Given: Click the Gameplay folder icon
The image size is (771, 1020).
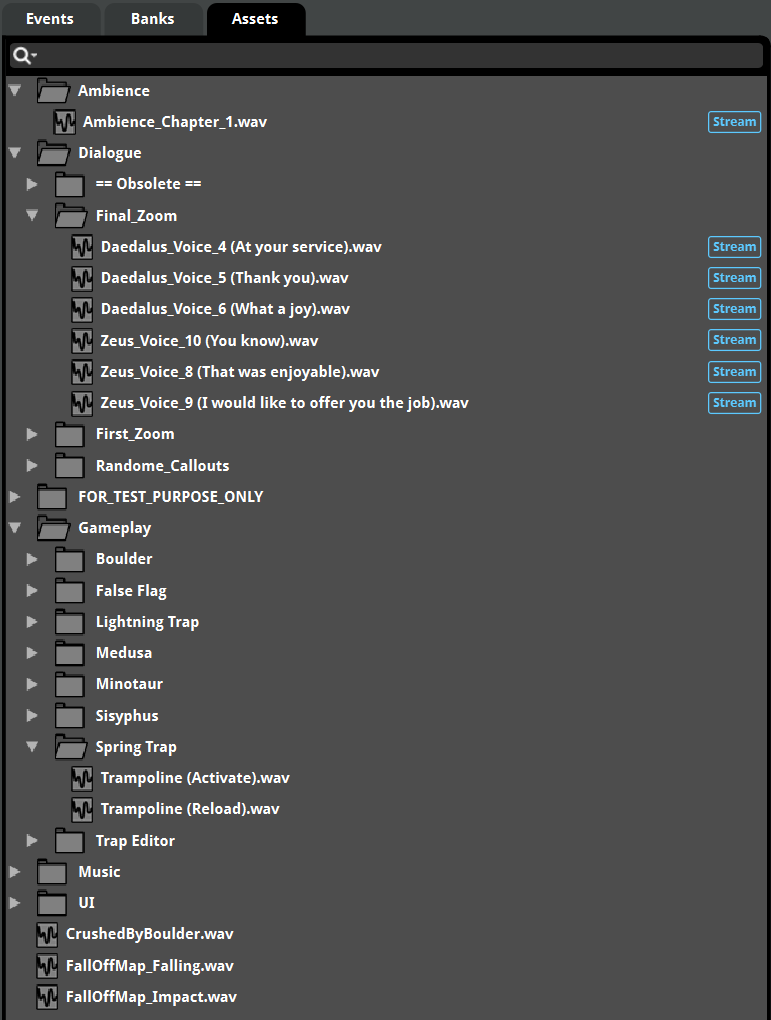Looking at the screenshot, I should (x=53, y=528).
